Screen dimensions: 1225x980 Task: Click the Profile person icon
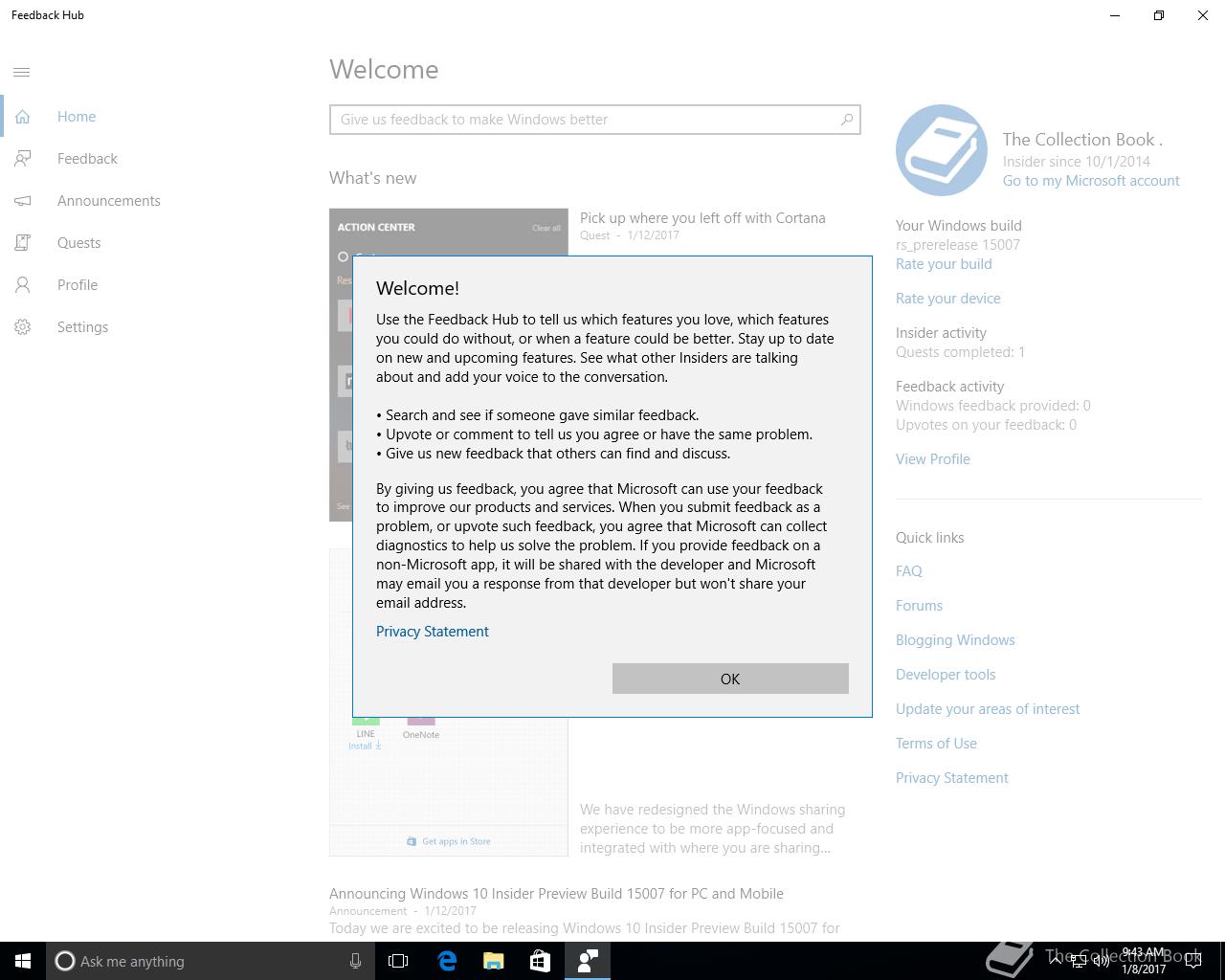point(22,285)
